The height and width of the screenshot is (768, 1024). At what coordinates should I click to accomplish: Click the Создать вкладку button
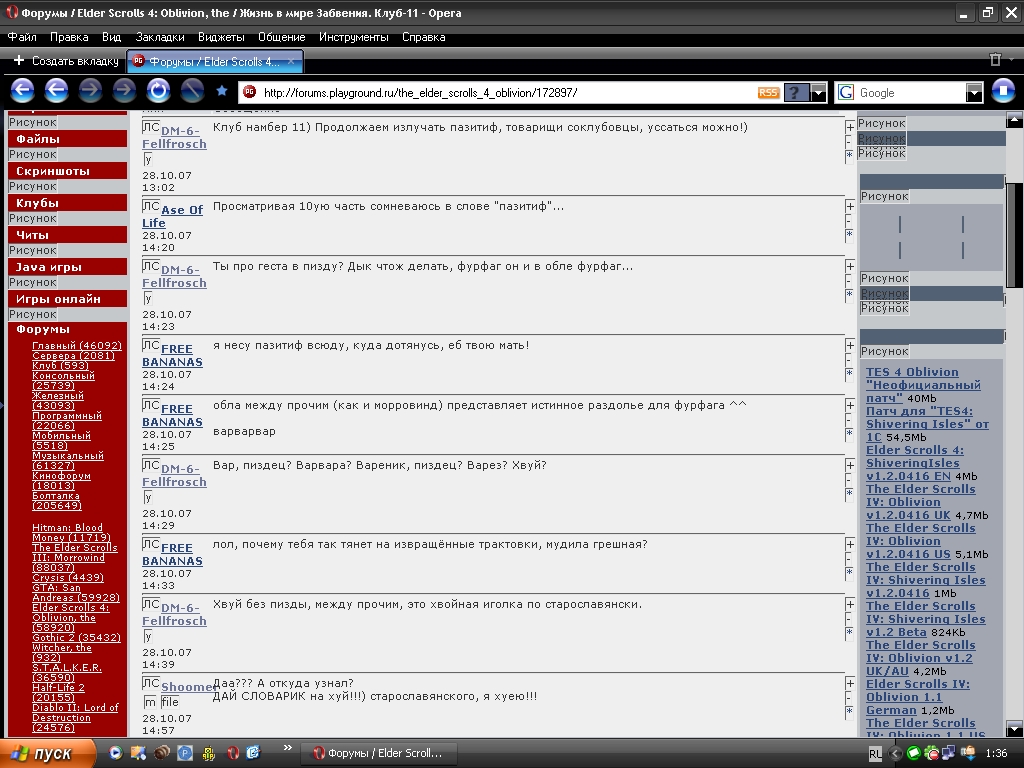click(66, 61)
